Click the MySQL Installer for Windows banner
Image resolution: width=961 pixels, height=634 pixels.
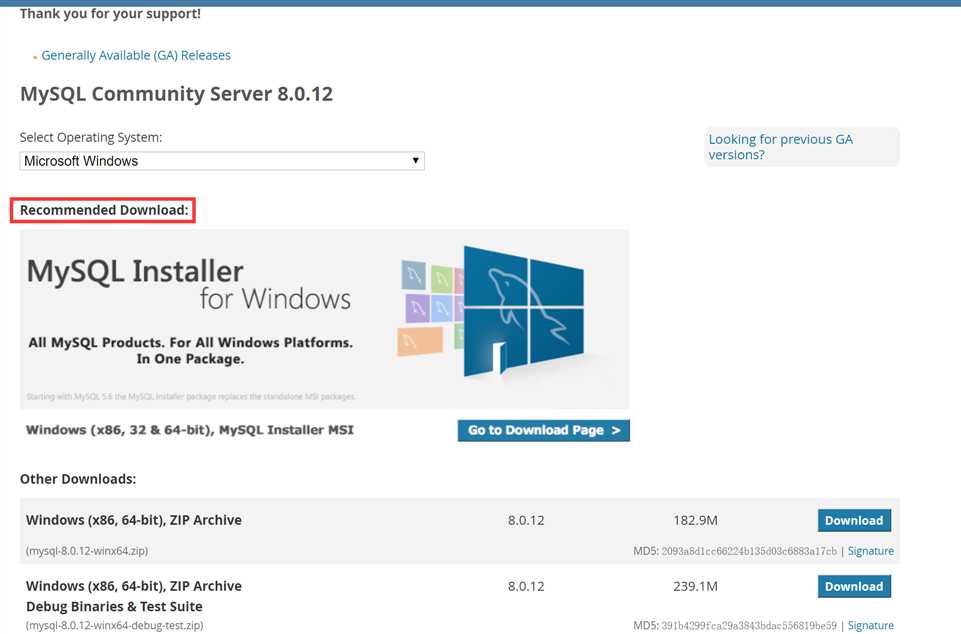pos(324,319)
